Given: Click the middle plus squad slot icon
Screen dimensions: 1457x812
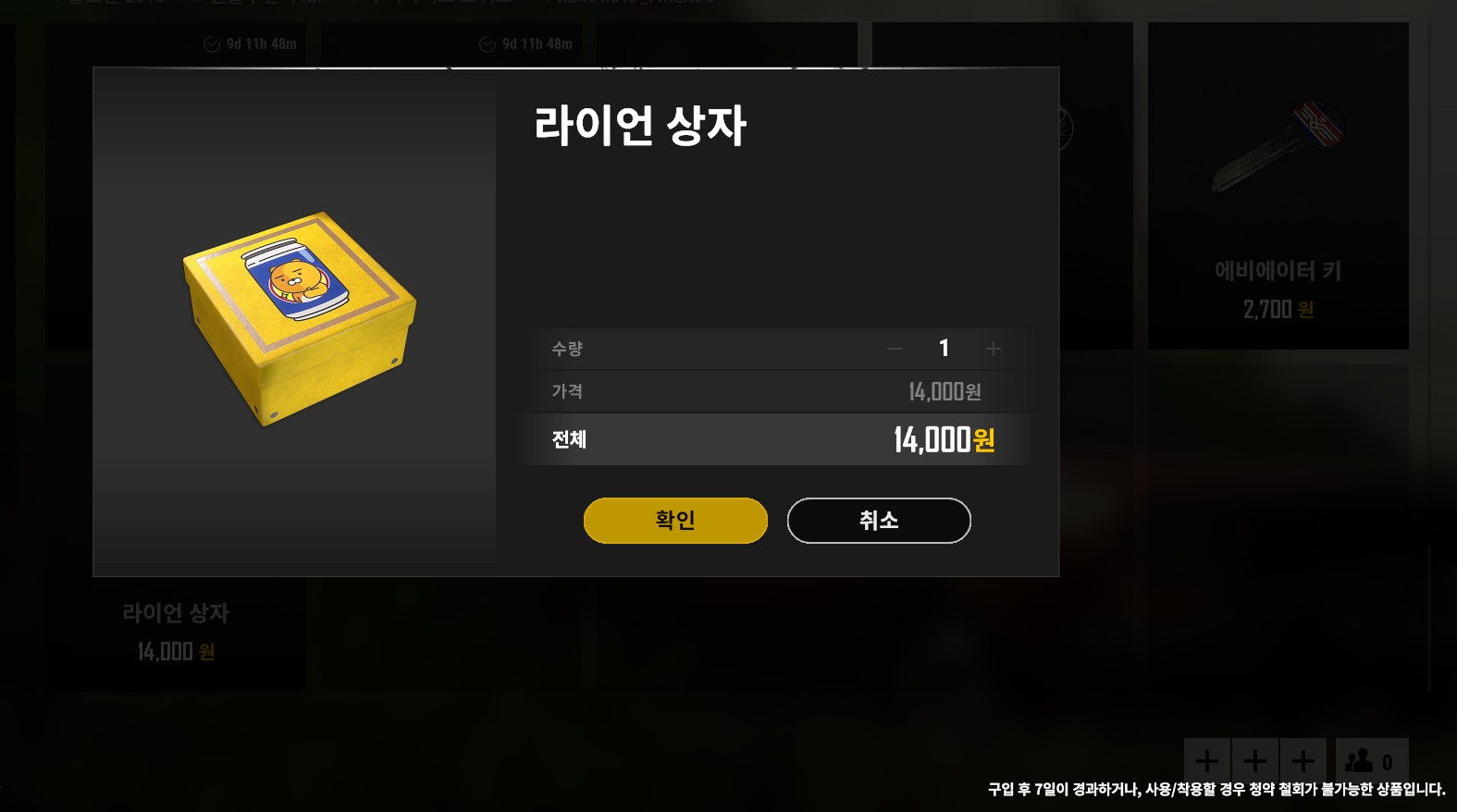Looking at the screenshot, I should 1255,761.
